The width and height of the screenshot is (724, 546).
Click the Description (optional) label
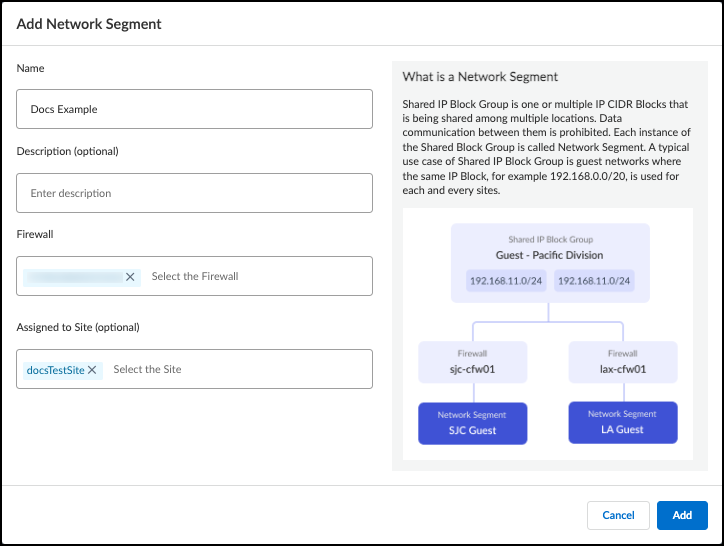pos(67,151)
